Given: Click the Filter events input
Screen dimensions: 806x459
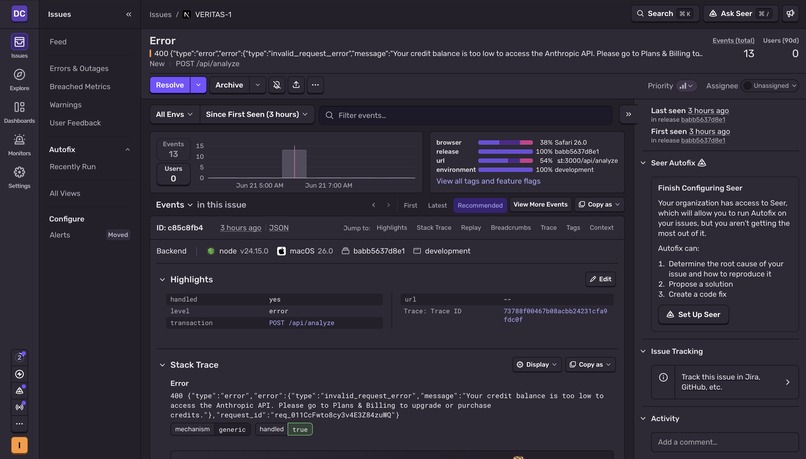Looking at the screenshot, I should (x=466, y=115).
